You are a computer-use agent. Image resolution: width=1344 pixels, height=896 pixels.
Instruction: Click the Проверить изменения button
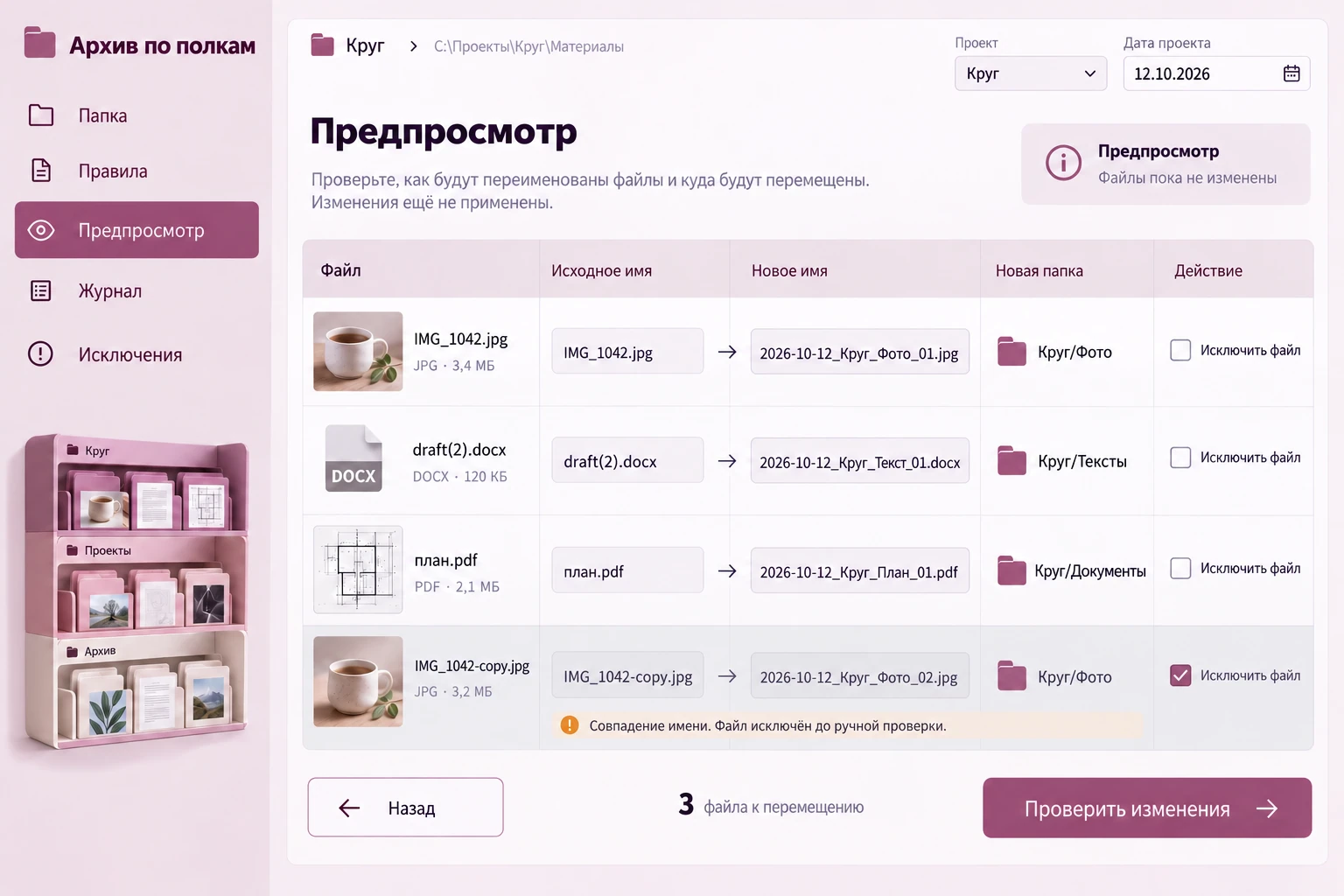pyautogui.click(x=1147, y=808)
